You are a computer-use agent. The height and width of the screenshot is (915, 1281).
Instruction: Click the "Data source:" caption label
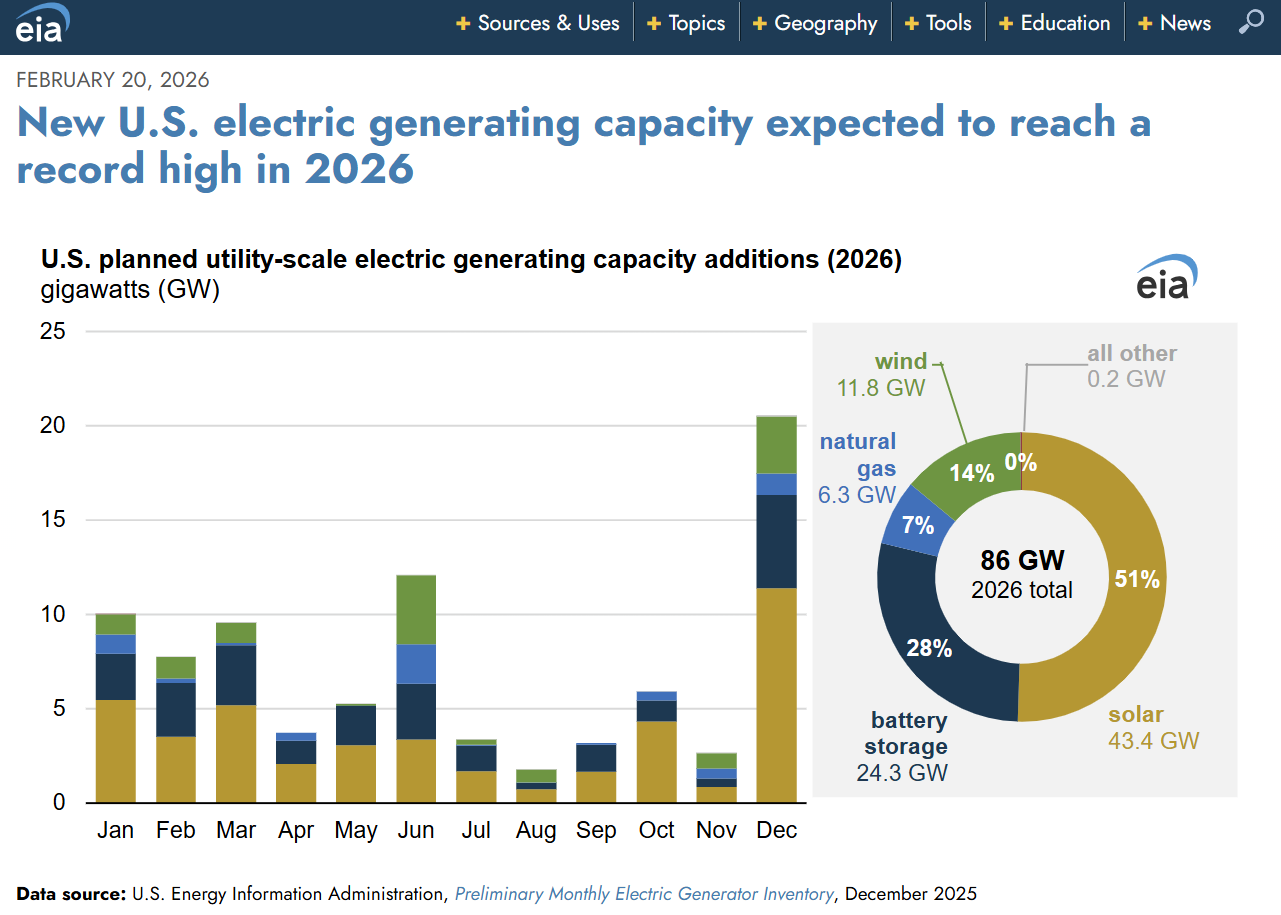71,894
